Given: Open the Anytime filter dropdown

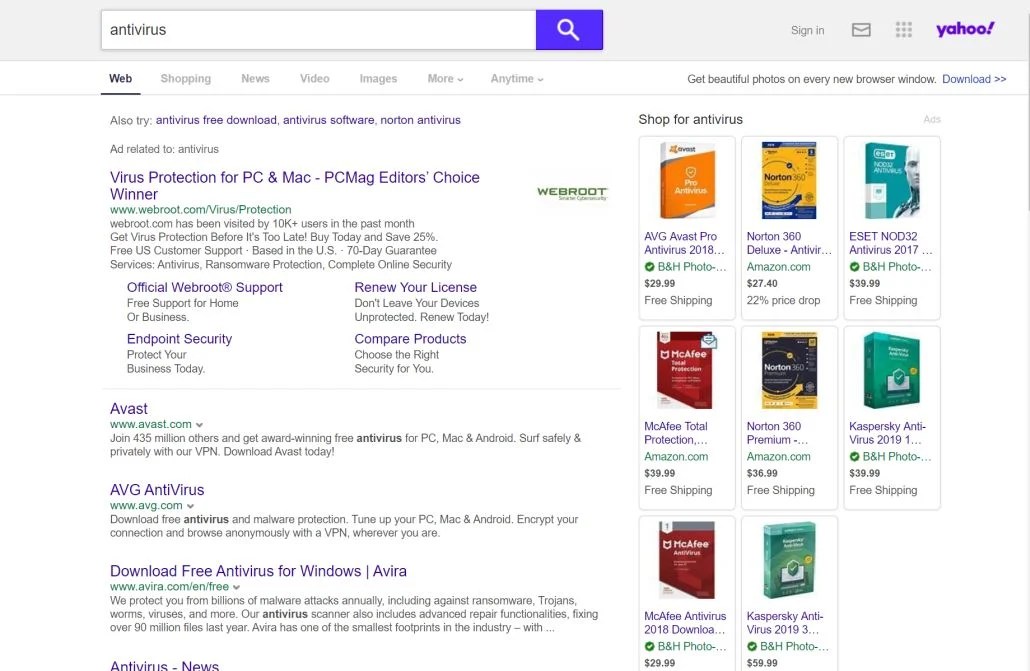Looking at the screenshot, I should click(517, 78).
